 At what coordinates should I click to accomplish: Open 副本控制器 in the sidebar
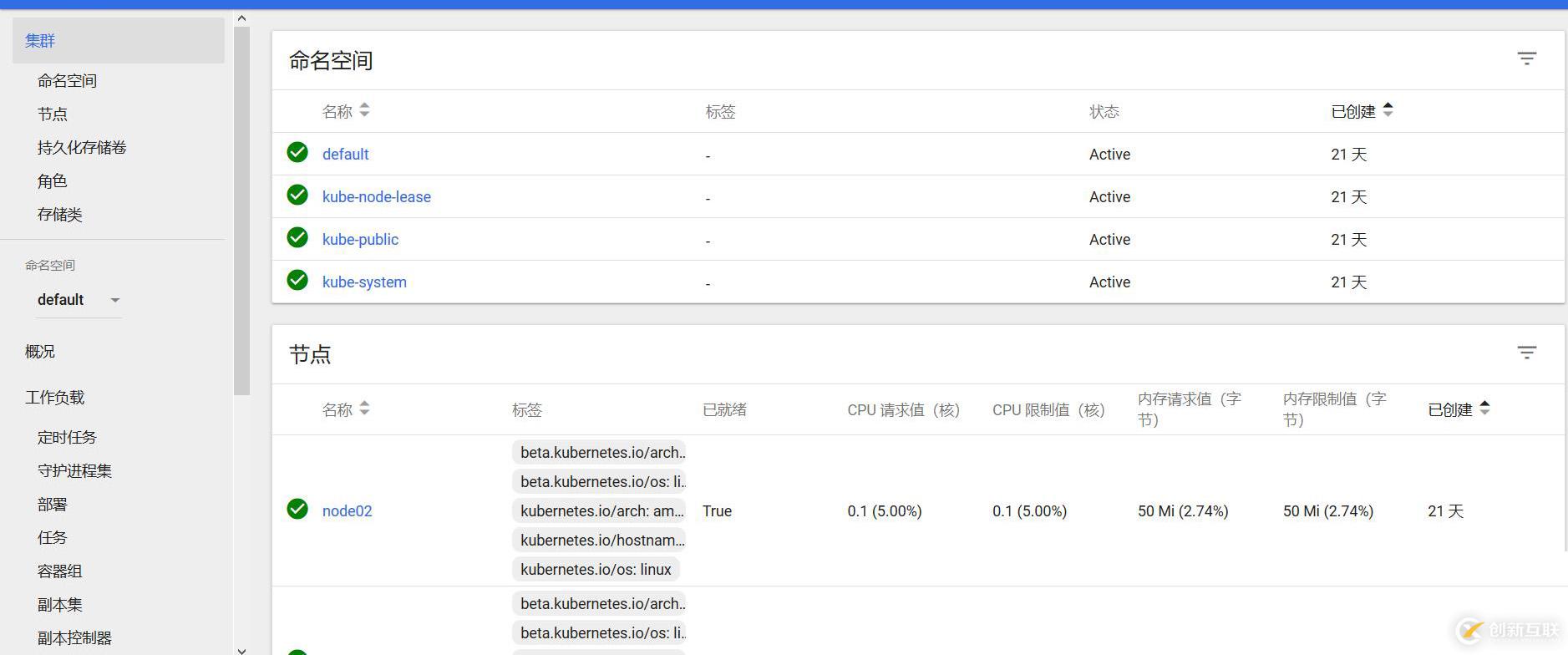tap(74, 638)
